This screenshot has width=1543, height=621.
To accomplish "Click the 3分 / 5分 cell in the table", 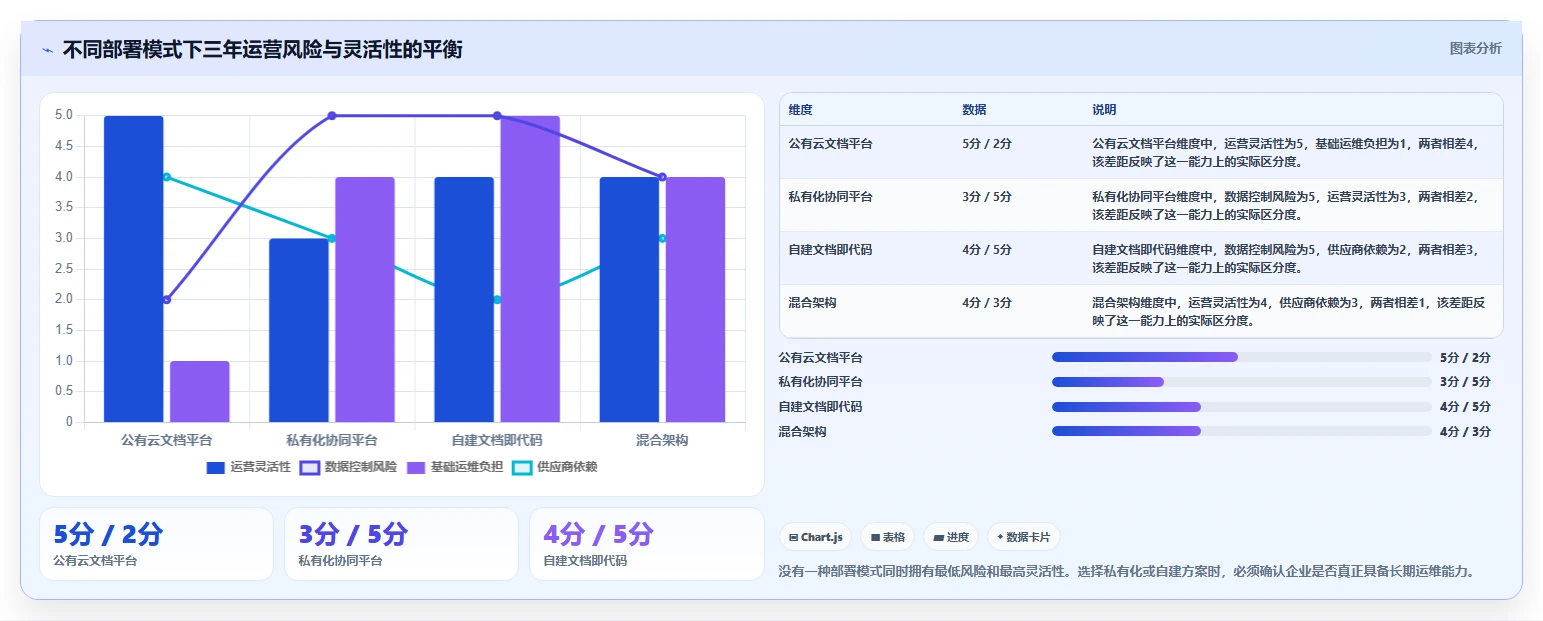I will tap(987, 197).
